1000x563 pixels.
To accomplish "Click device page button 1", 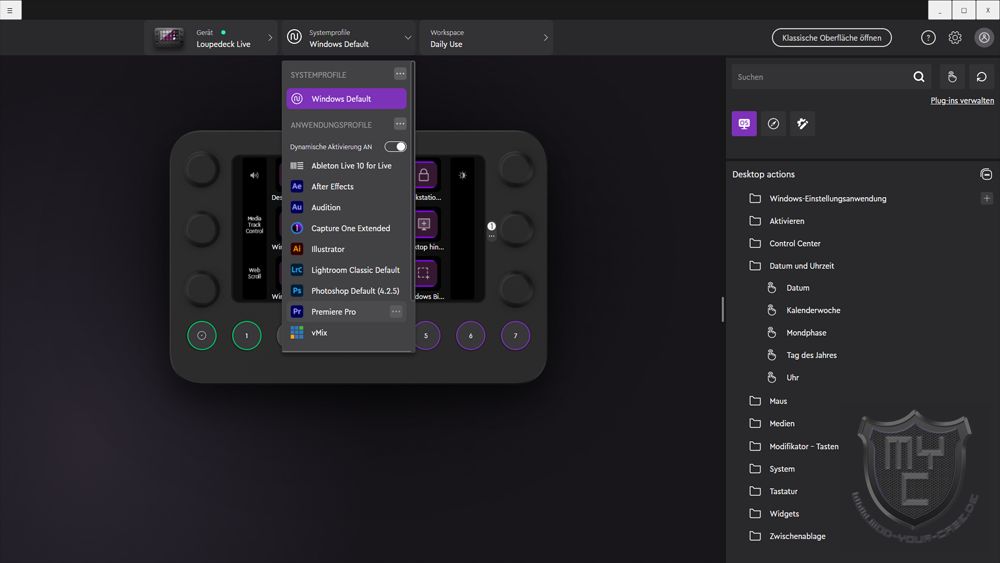I will [247, 335].
